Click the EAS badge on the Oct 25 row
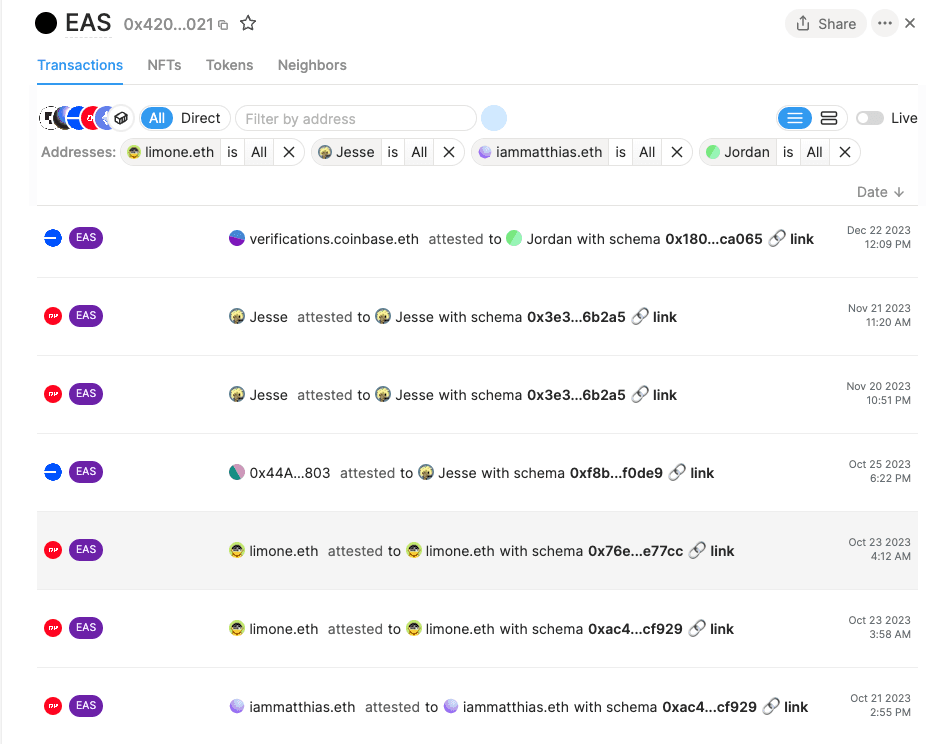Screen dimensions: 952x744 click(x=86, y=472)
